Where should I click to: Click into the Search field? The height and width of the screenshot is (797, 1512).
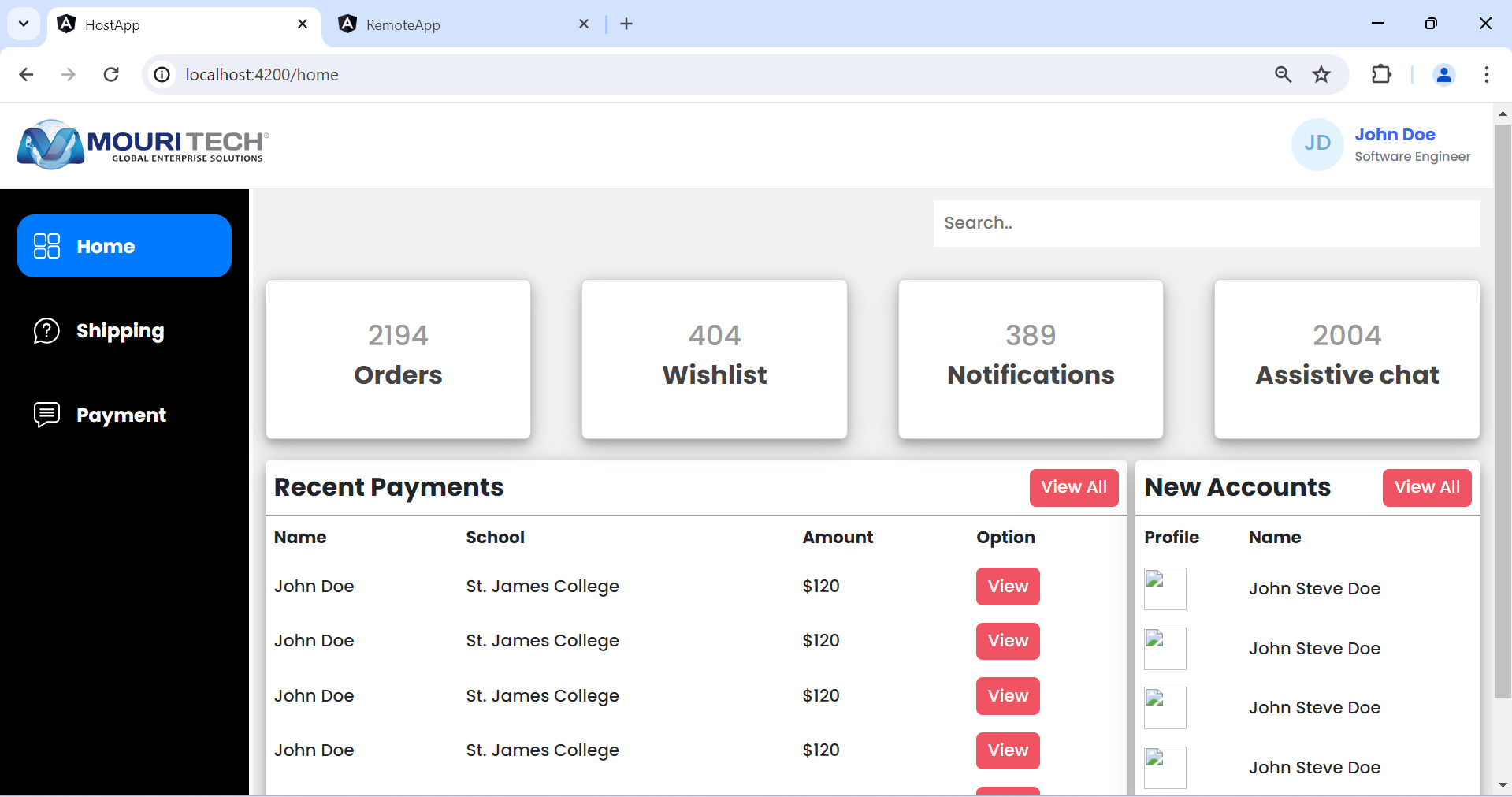(1206, 223)
